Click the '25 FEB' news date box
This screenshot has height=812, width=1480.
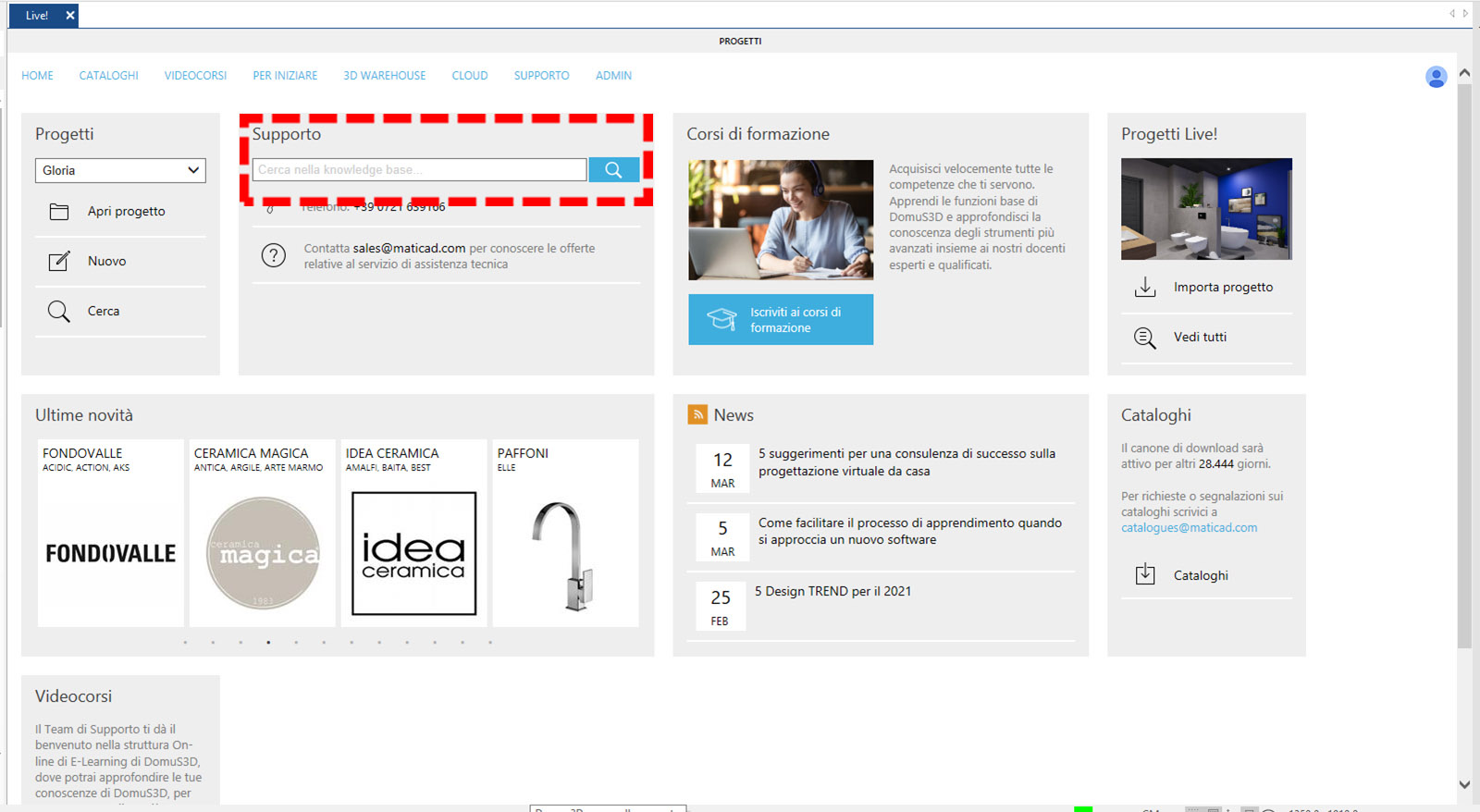tap(721, 606)
